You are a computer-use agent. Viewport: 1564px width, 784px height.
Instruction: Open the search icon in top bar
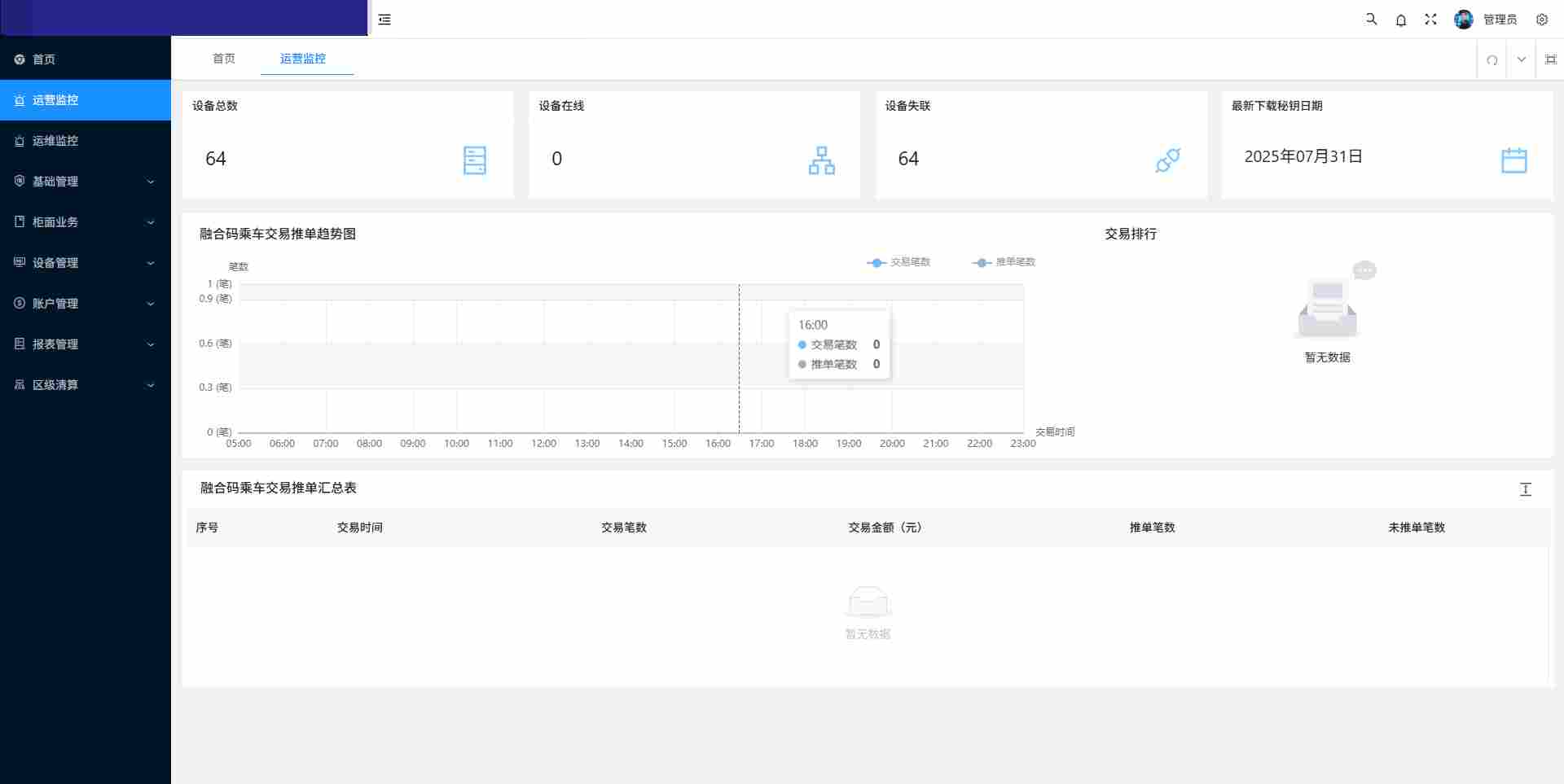click(x=1372, y=19)
